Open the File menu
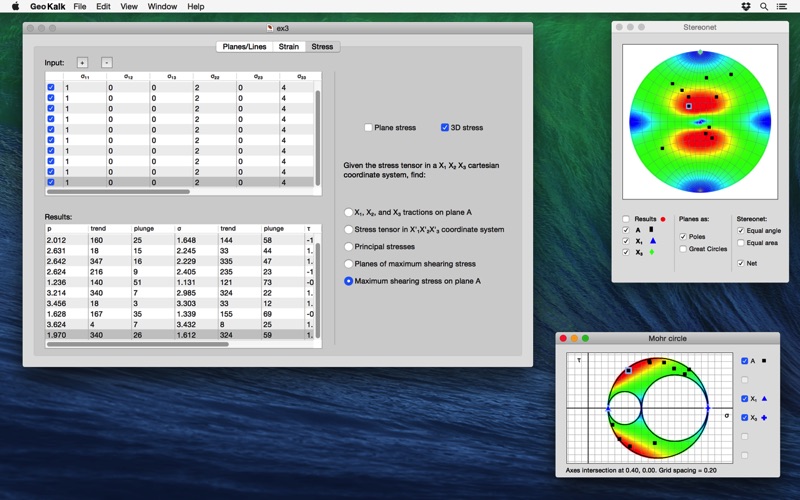800x500 pixels. pos(80,7)
